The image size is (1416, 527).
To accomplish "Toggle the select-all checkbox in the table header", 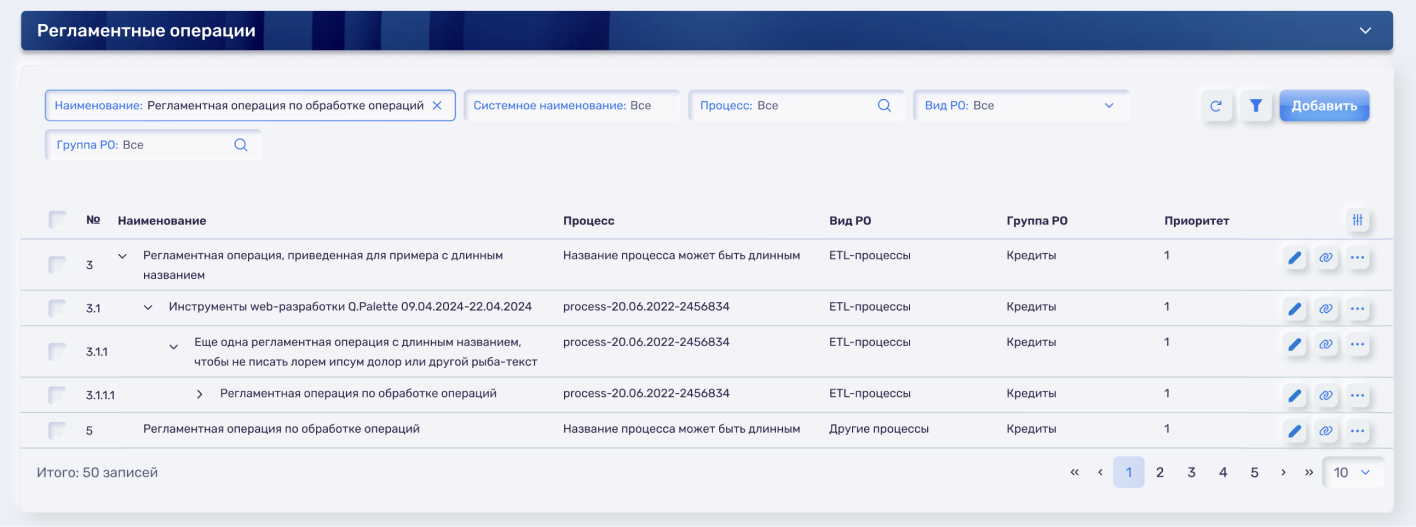I will coord(58,220).
